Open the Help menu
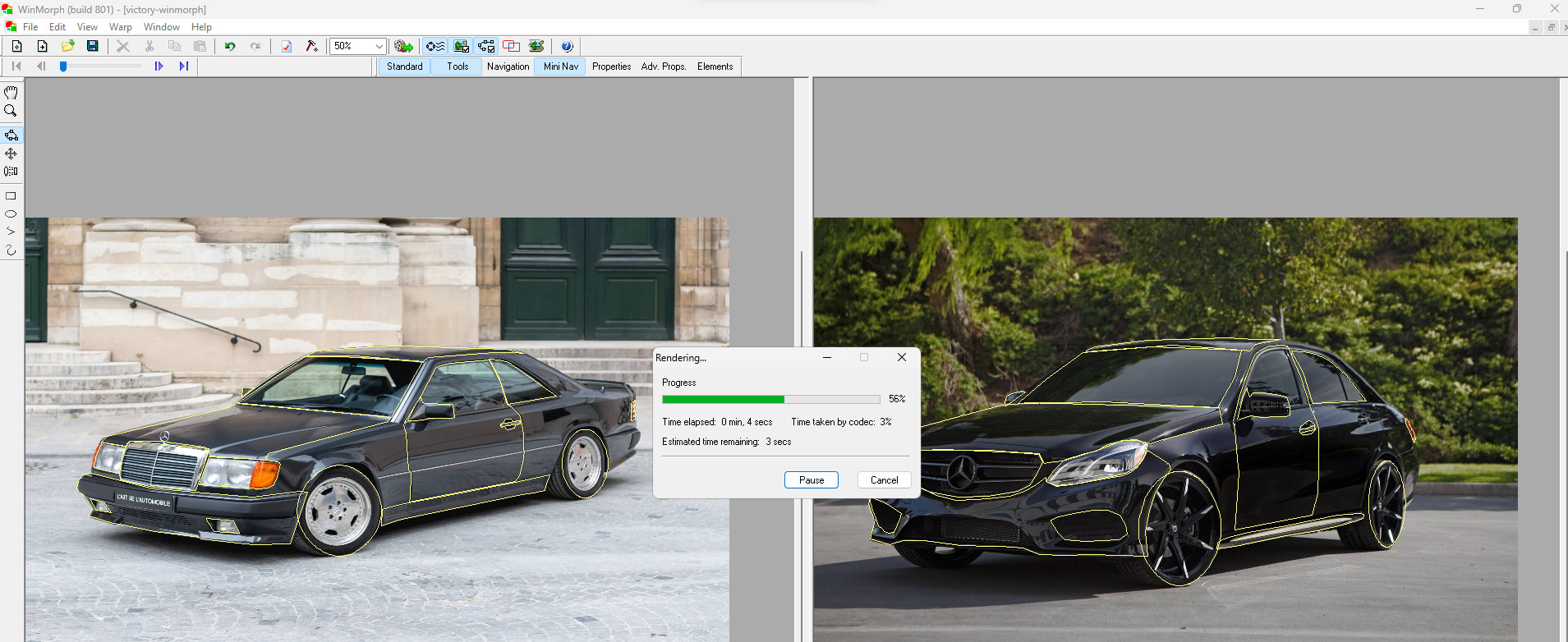Image resolution: width=1568 pixels, height=642 pixels. (201, 27)
